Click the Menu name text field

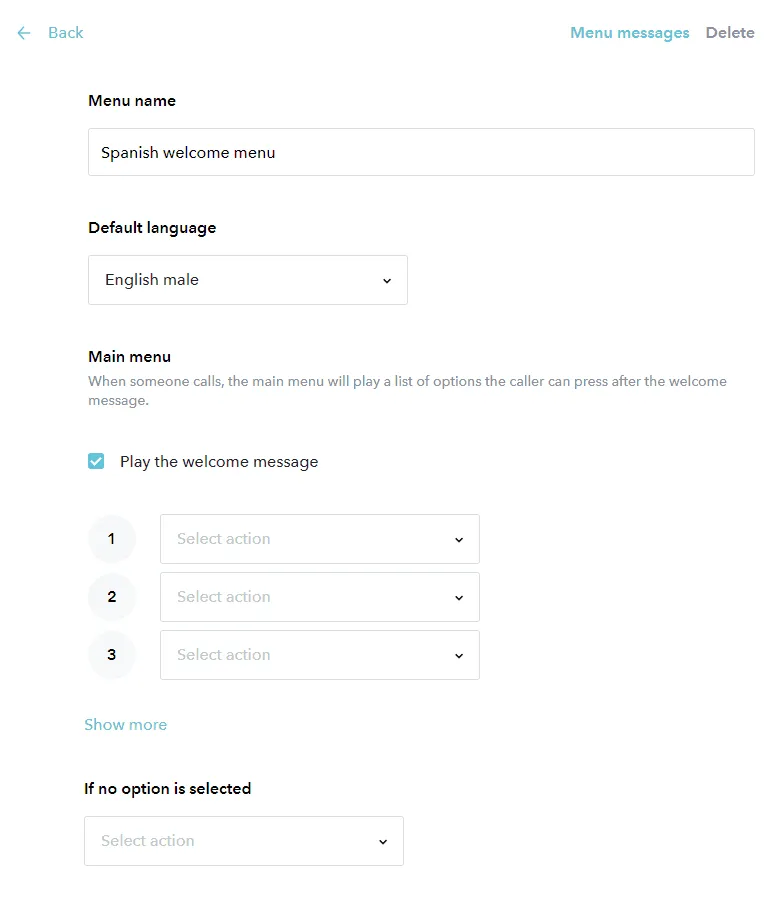[421, 153]
